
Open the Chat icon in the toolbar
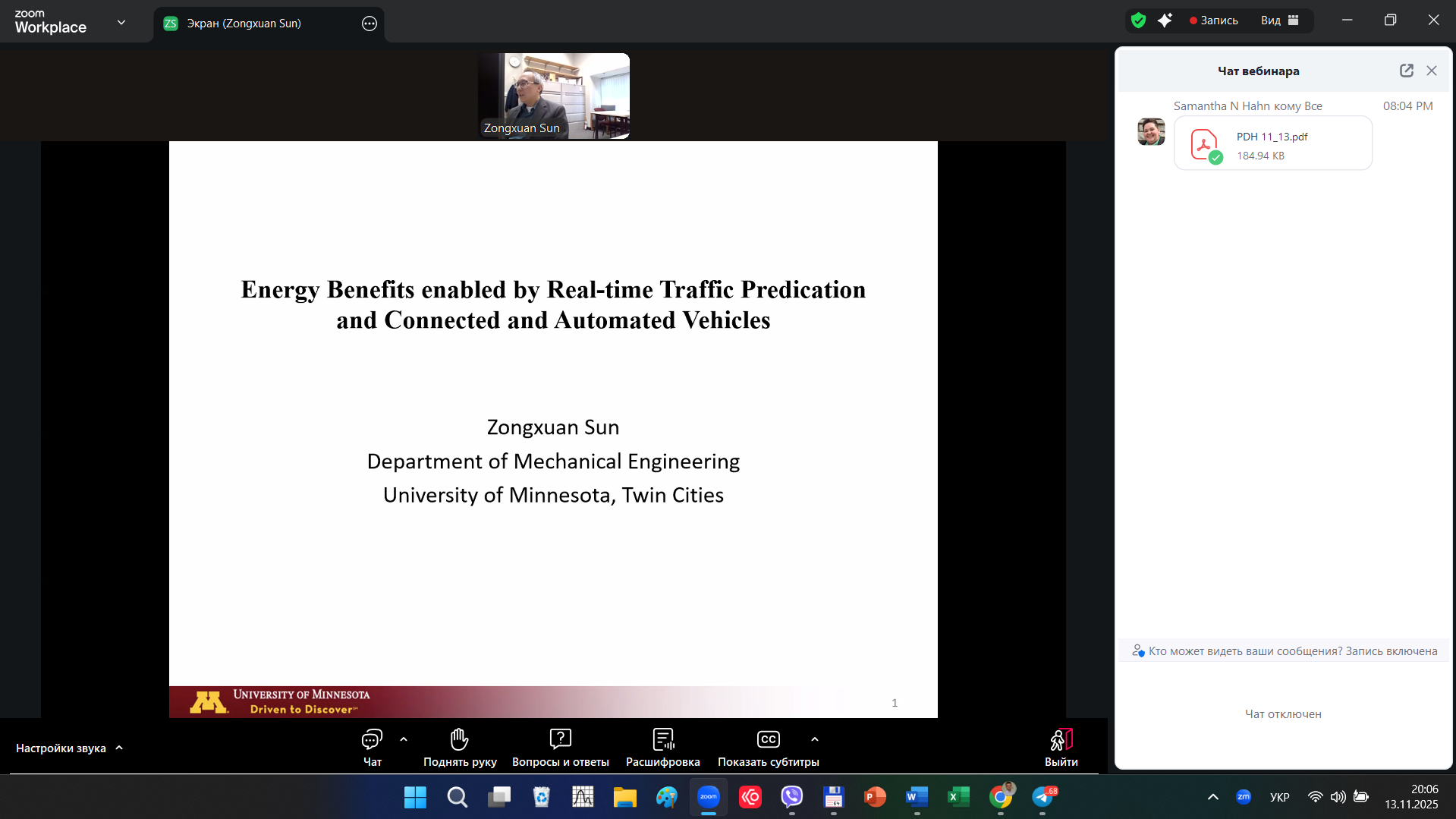372,747
